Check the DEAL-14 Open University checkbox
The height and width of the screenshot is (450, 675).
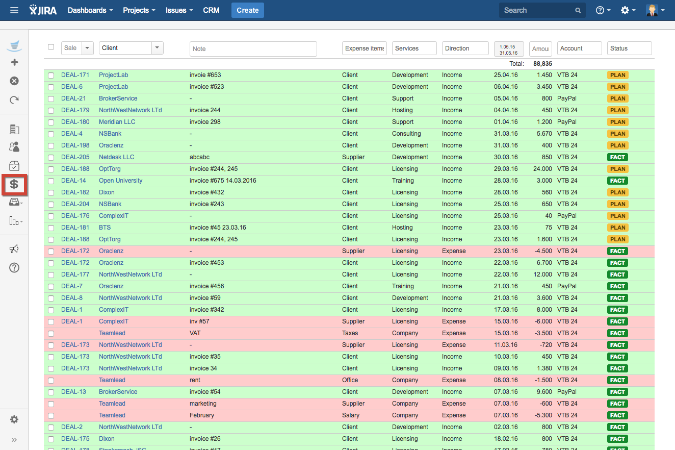51,181
